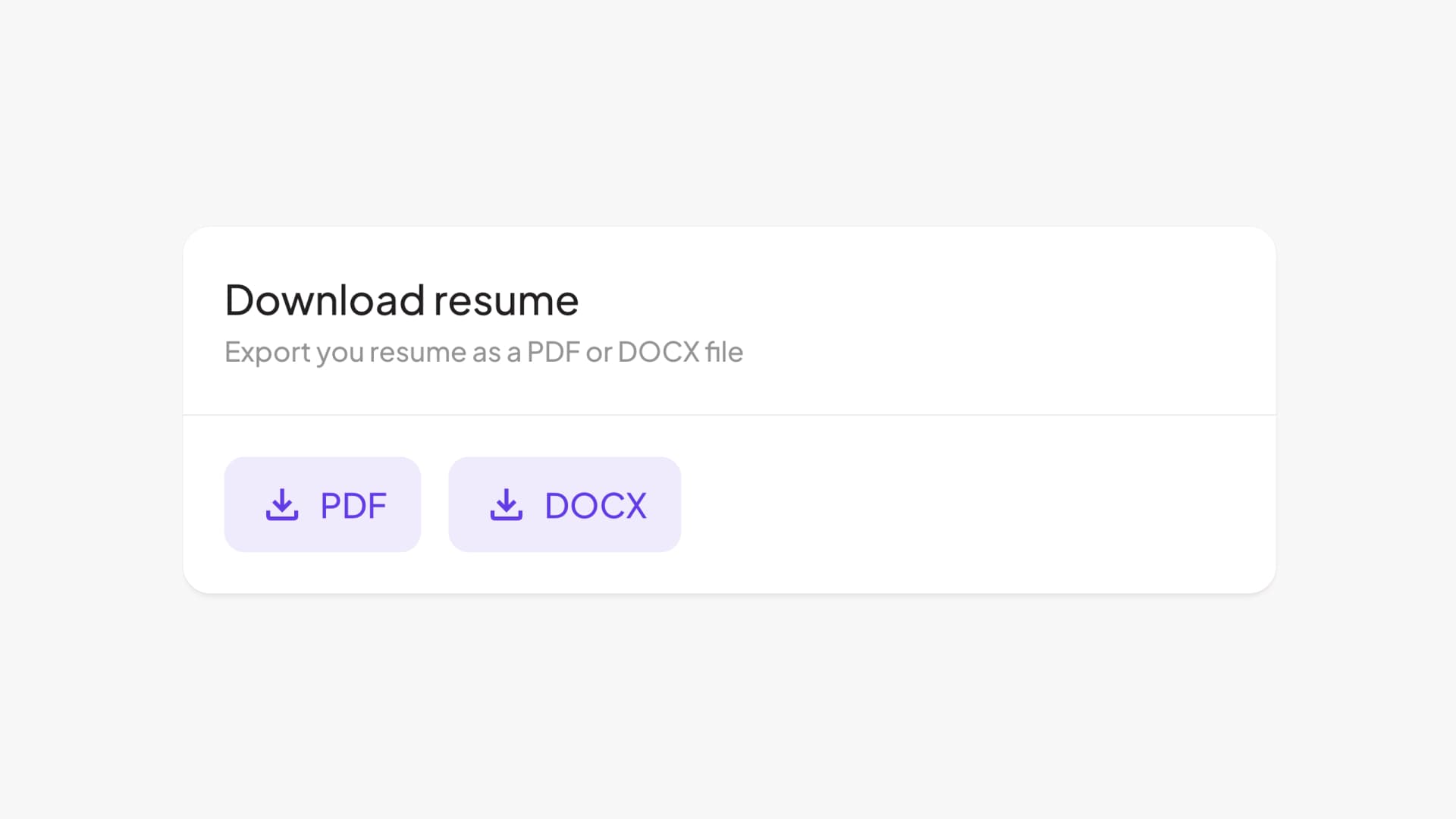The image size is (1456, 819).
Task: Click the export description subtitle text
Action: point(483,352)
